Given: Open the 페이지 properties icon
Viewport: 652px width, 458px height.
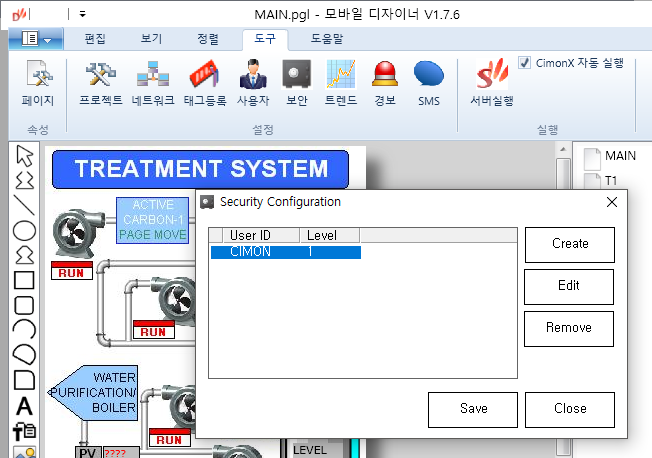Looking at the screenshot, I should tap(38, 83).
